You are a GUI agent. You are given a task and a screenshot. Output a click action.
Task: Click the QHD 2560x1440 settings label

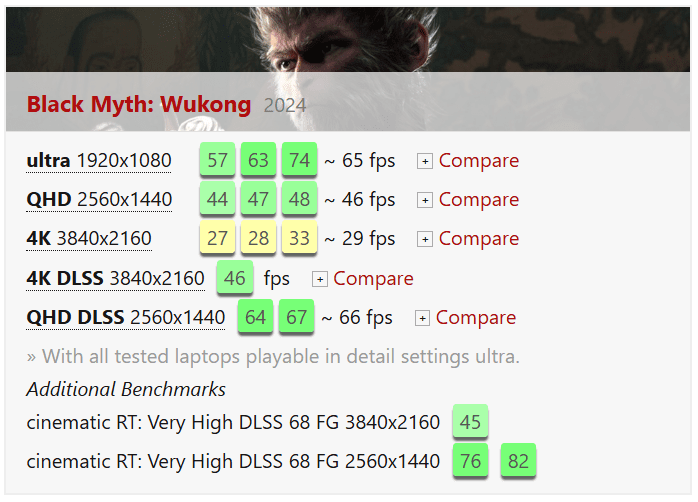99,200
